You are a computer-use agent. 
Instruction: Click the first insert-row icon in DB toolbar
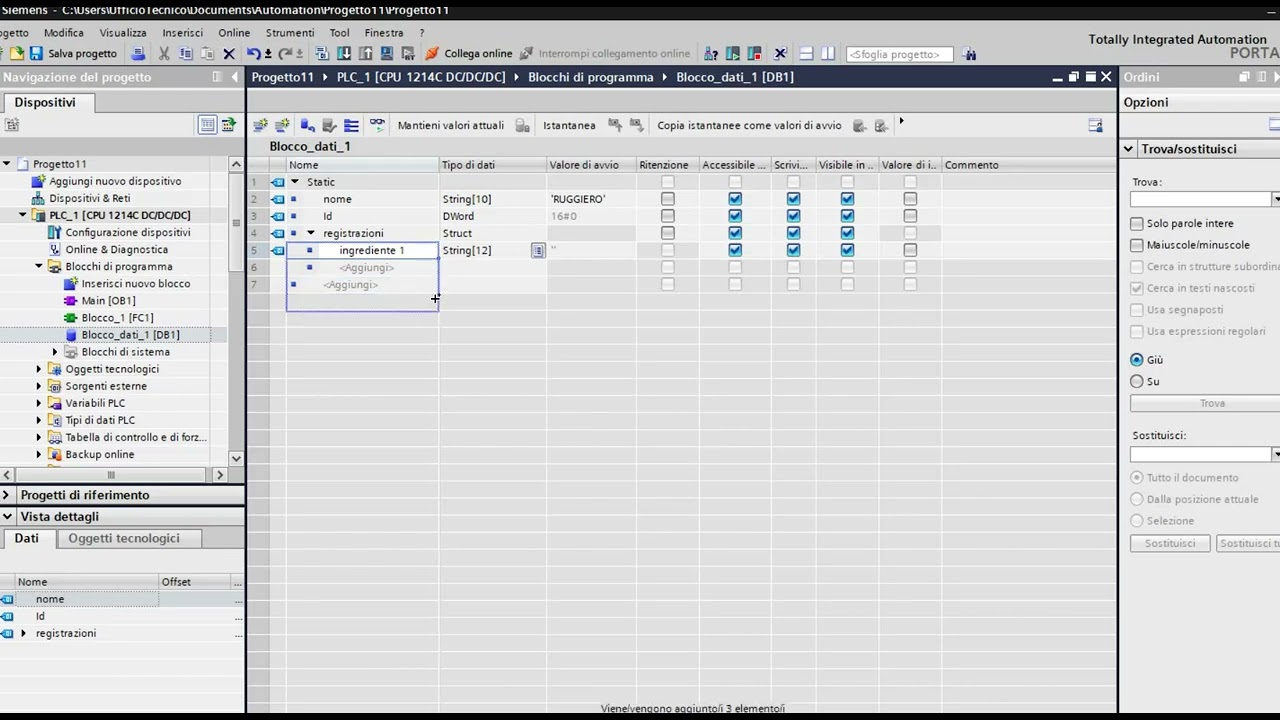[260, 126]
